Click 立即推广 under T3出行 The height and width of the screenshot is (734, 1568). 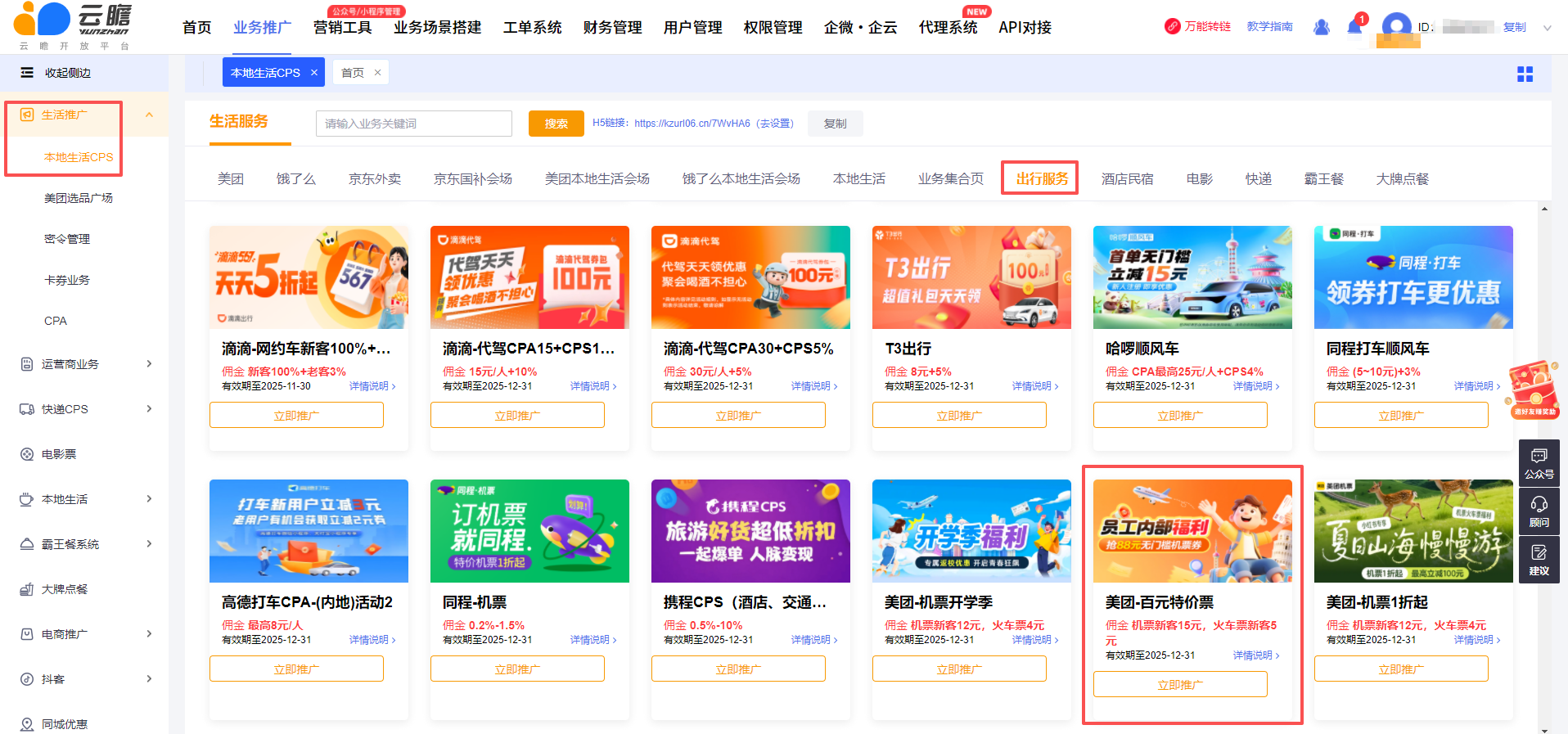pyautogui.click(x=958, y=416)
